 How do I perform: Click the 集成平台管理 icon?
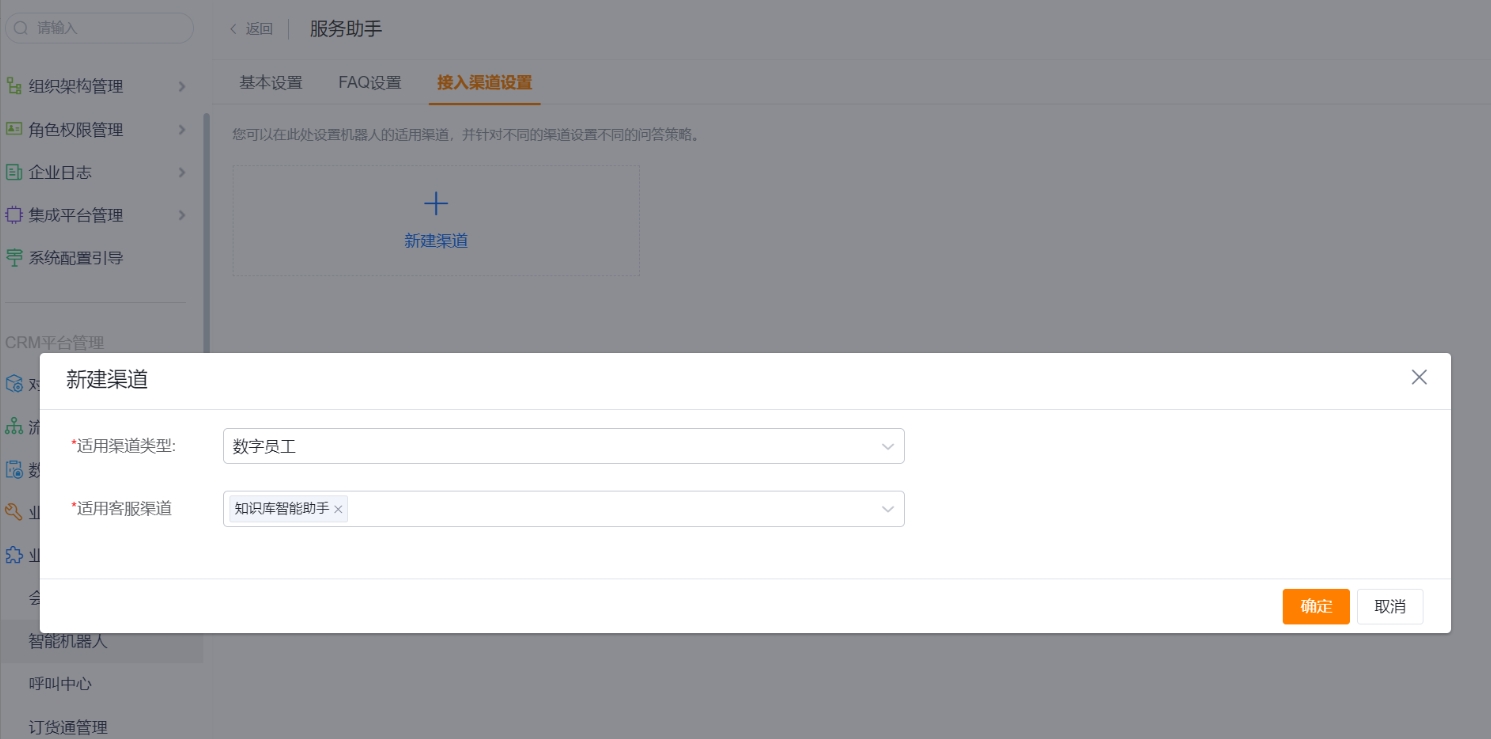[14, 215]
